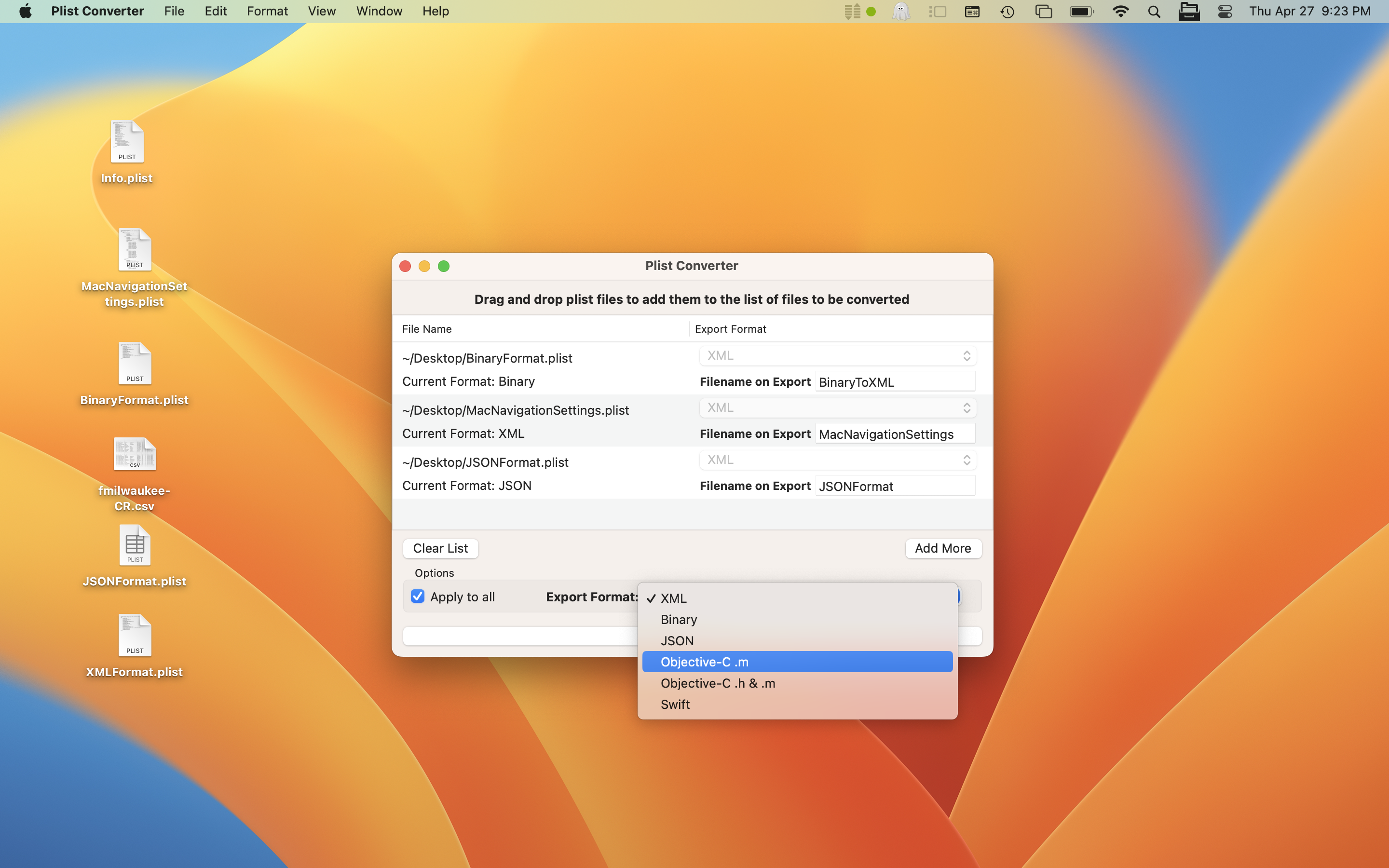This screenshot has height=868, width=1389.
Task: Click the date and time in menu bar
Action: tap(1310, 11)
